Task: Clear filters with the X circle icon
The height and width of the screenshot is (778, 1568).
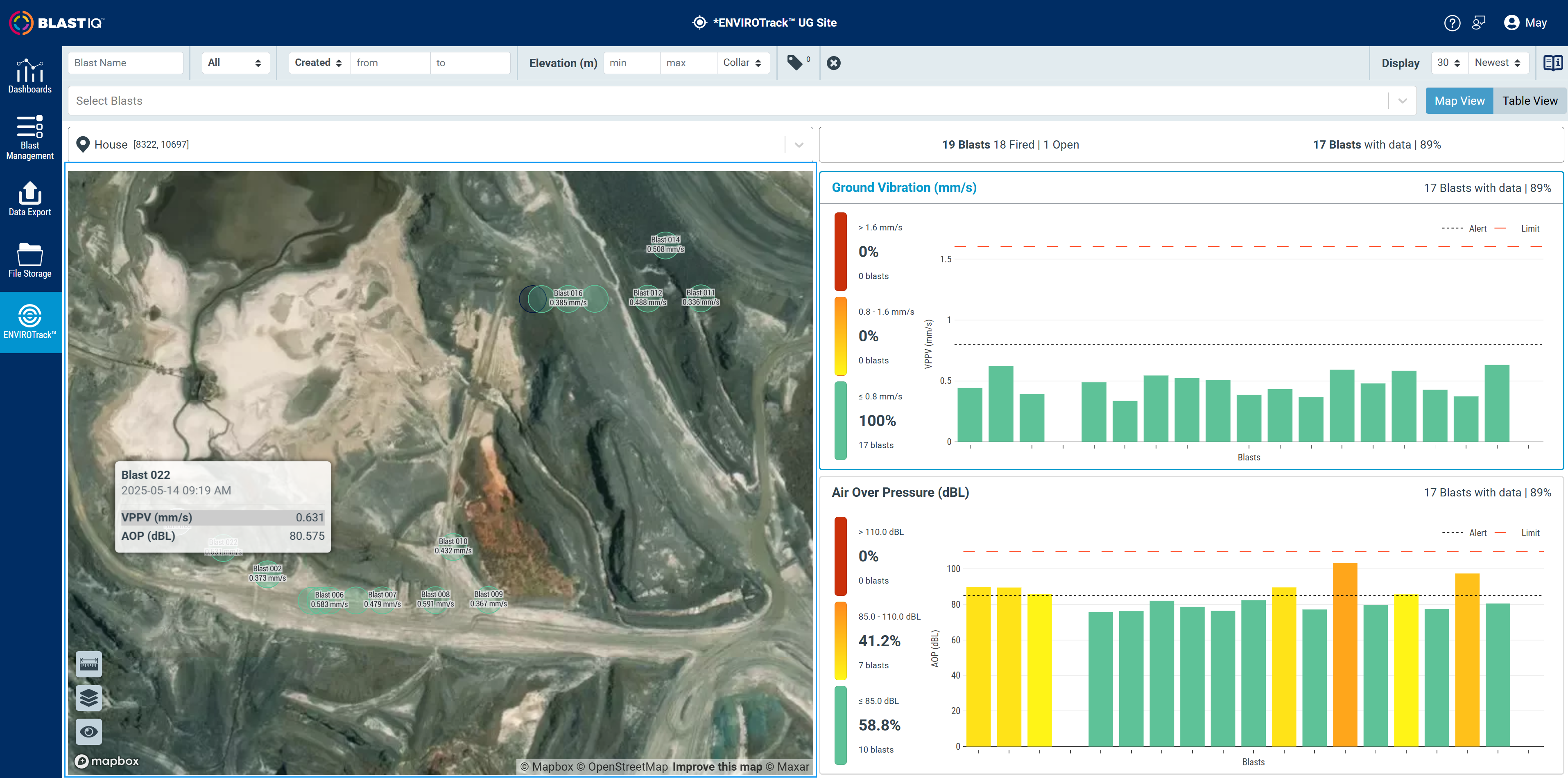Action: (833, 63)
